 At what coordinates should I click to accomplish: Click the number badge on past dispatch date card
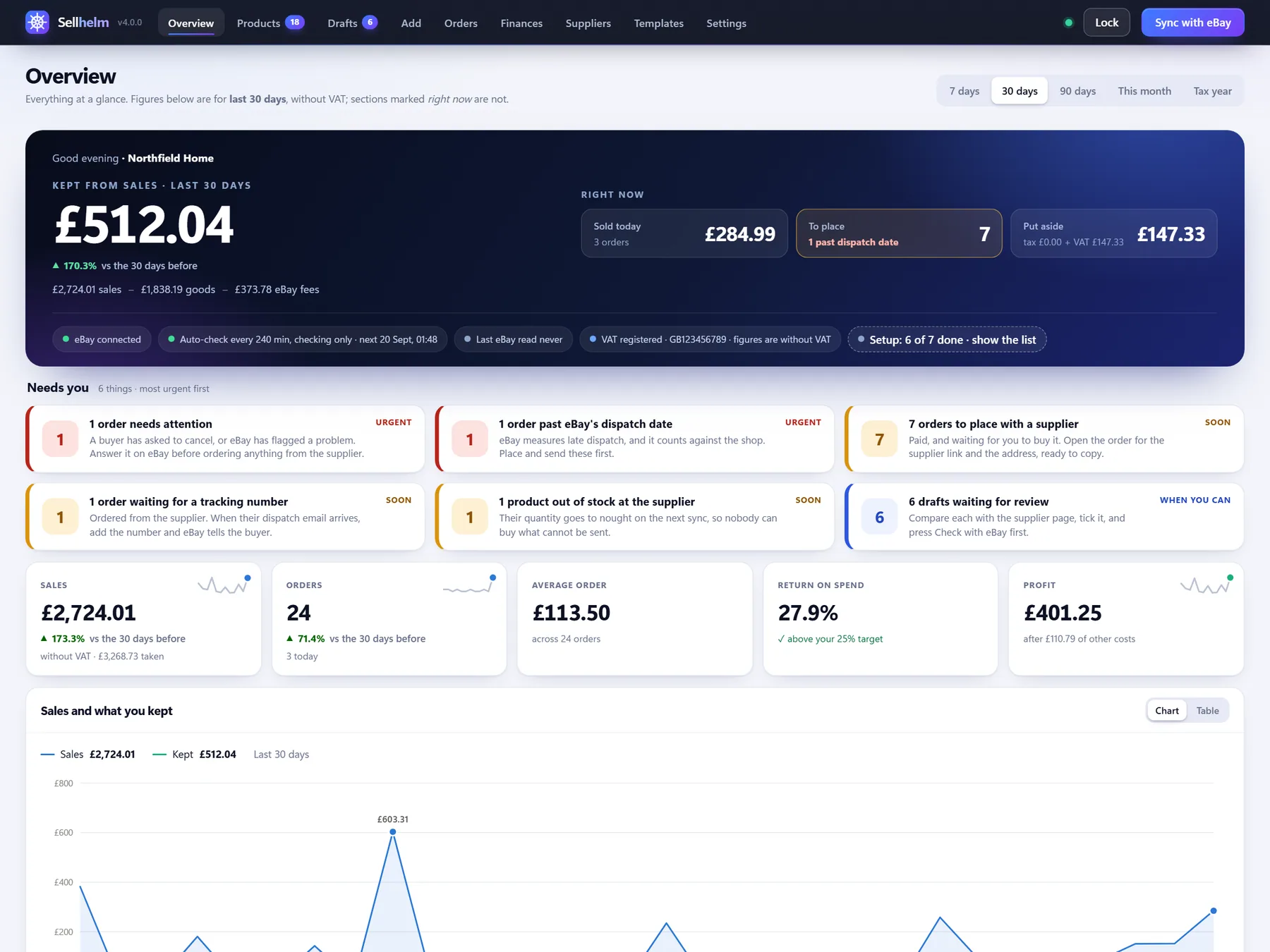[470, 439]
